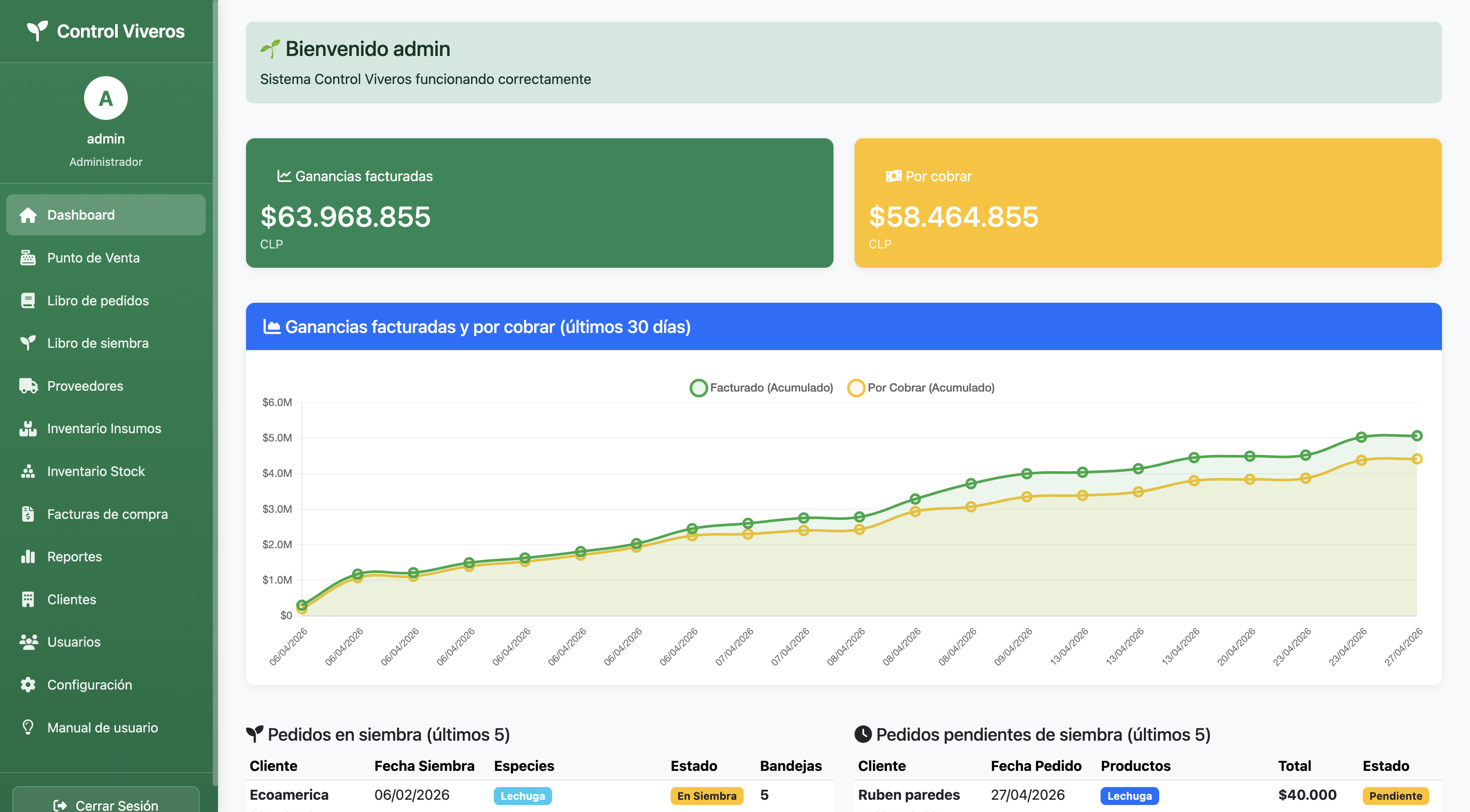Click the sidebar vertical scrollbar
This screenshot has height=812, width=1470.
(215, 393)
